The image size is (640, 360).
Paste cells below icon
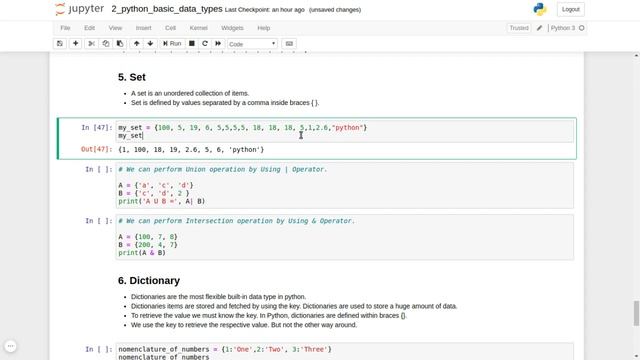coord(120,44)
